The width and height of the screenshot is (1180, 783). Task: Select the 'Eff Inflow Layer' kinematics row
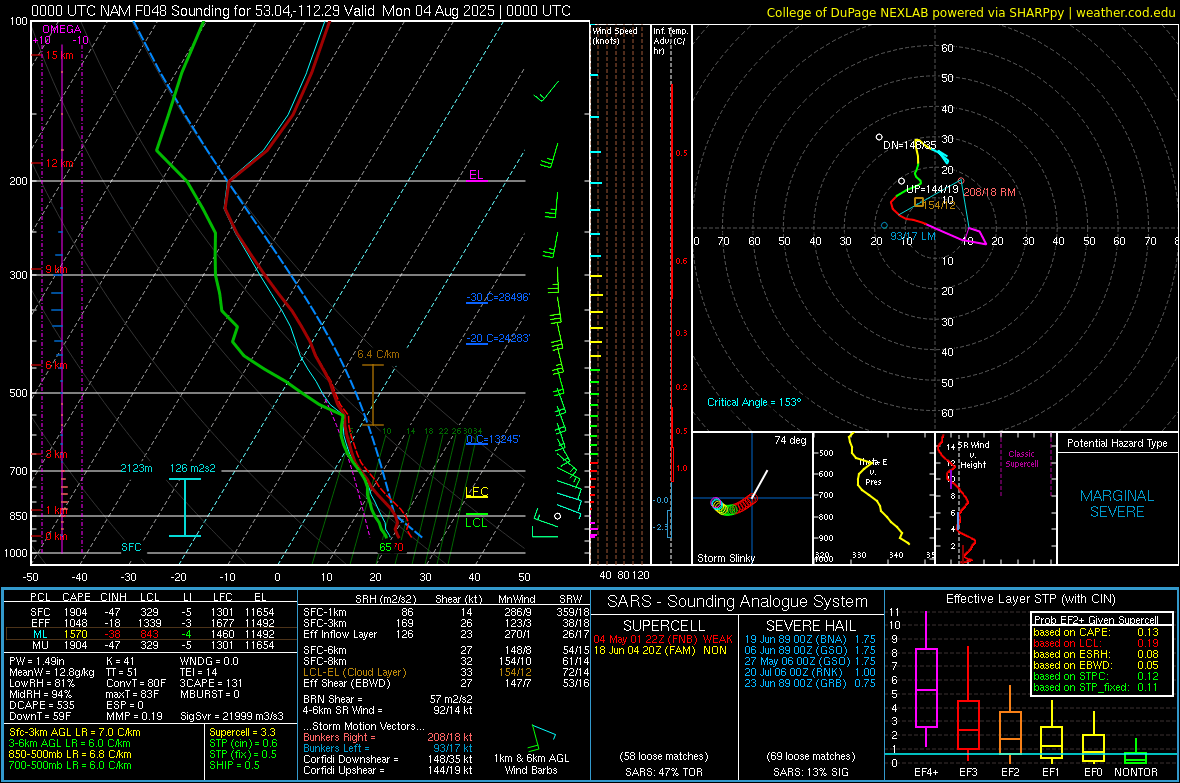pyautogui.click(x=446, y=635)
